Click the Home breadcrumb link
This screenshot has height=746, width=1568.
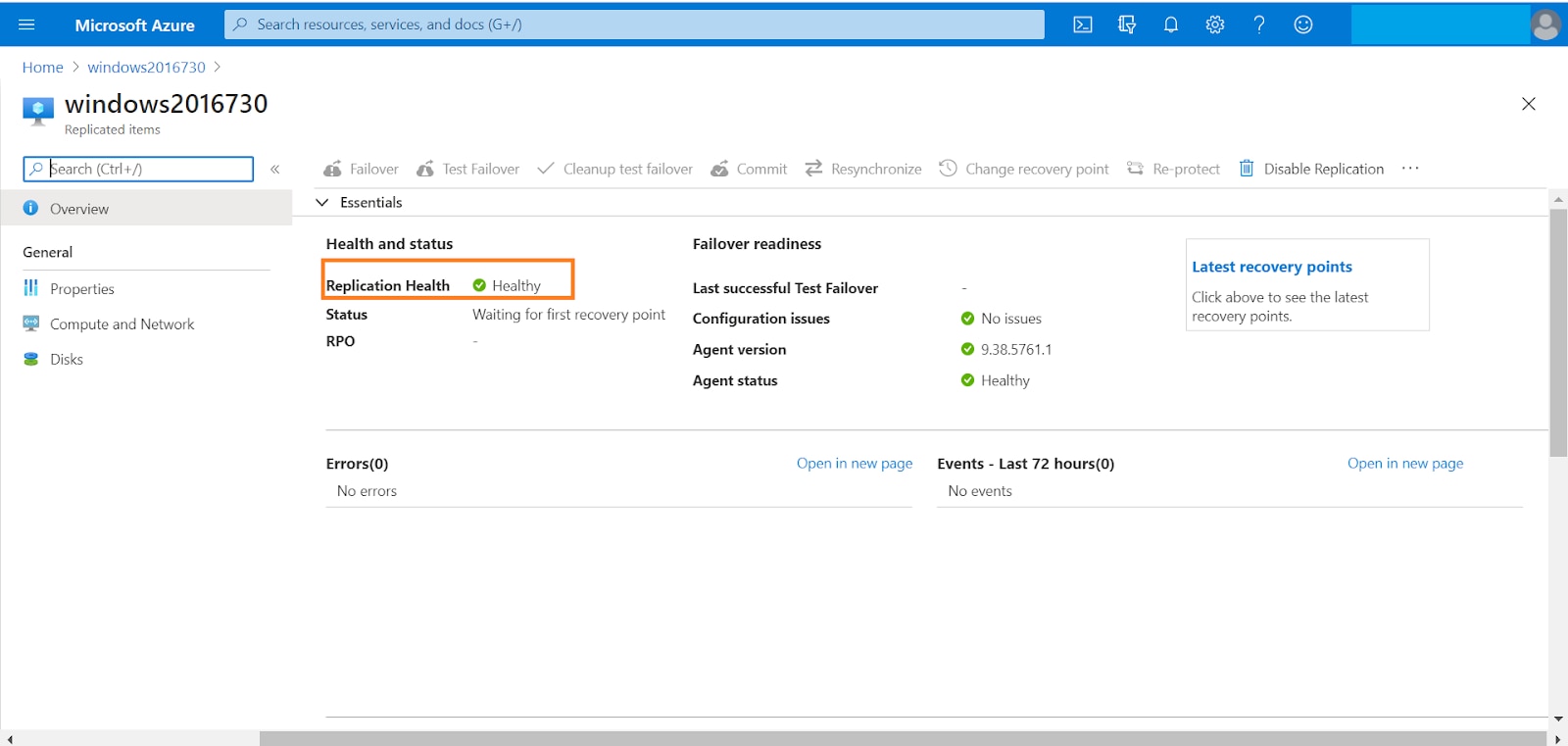click(42, 67)
